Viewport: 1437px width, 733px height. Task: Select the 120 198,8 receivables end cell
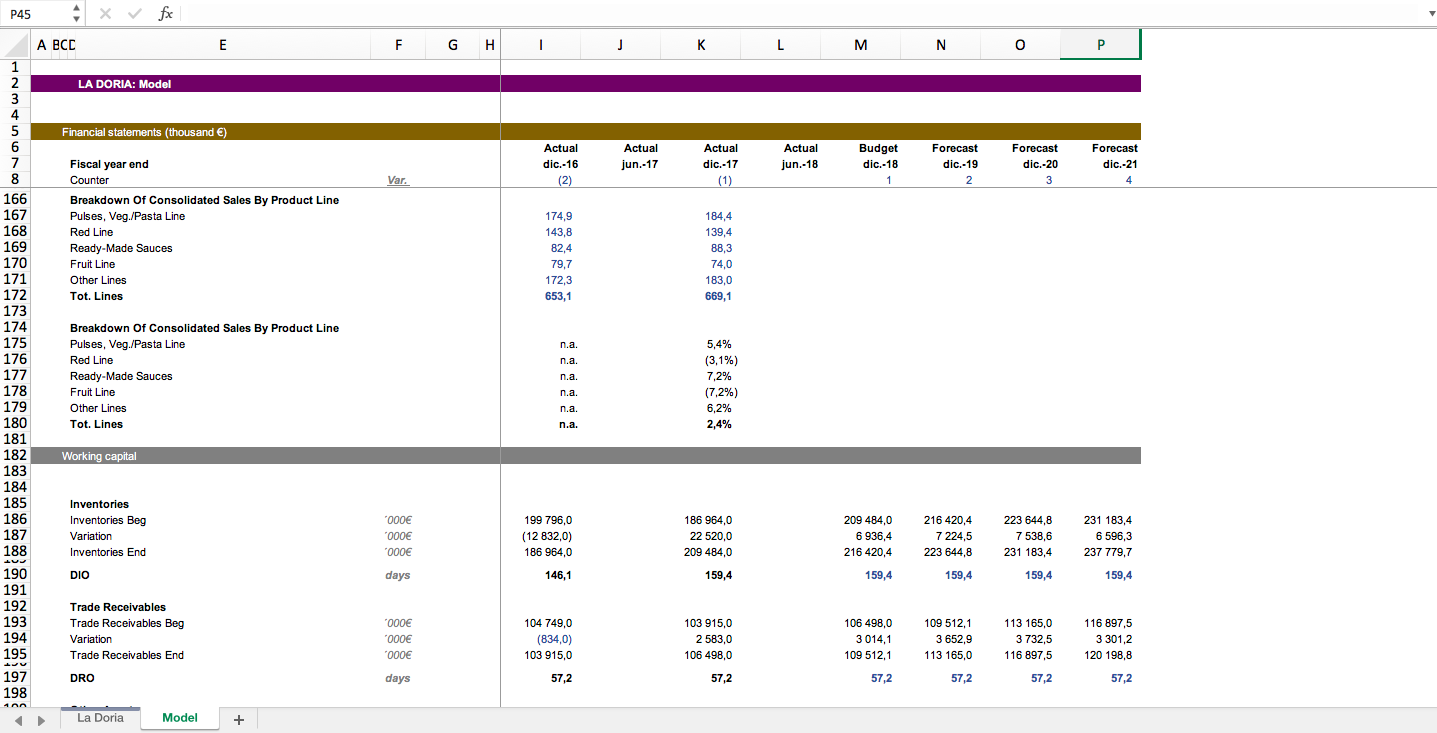(x=1108, y=655)
